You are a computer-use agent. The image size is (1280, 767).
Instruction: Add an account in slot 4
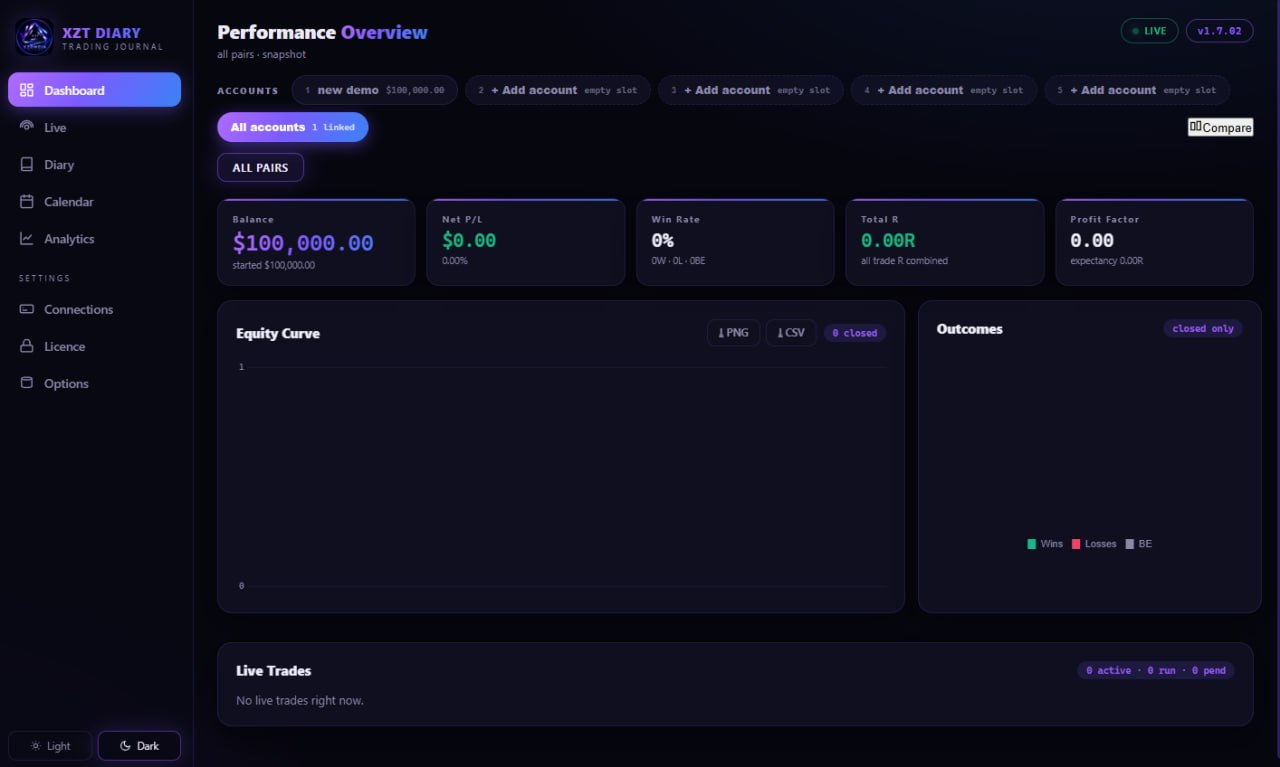(x=944, y=90)
